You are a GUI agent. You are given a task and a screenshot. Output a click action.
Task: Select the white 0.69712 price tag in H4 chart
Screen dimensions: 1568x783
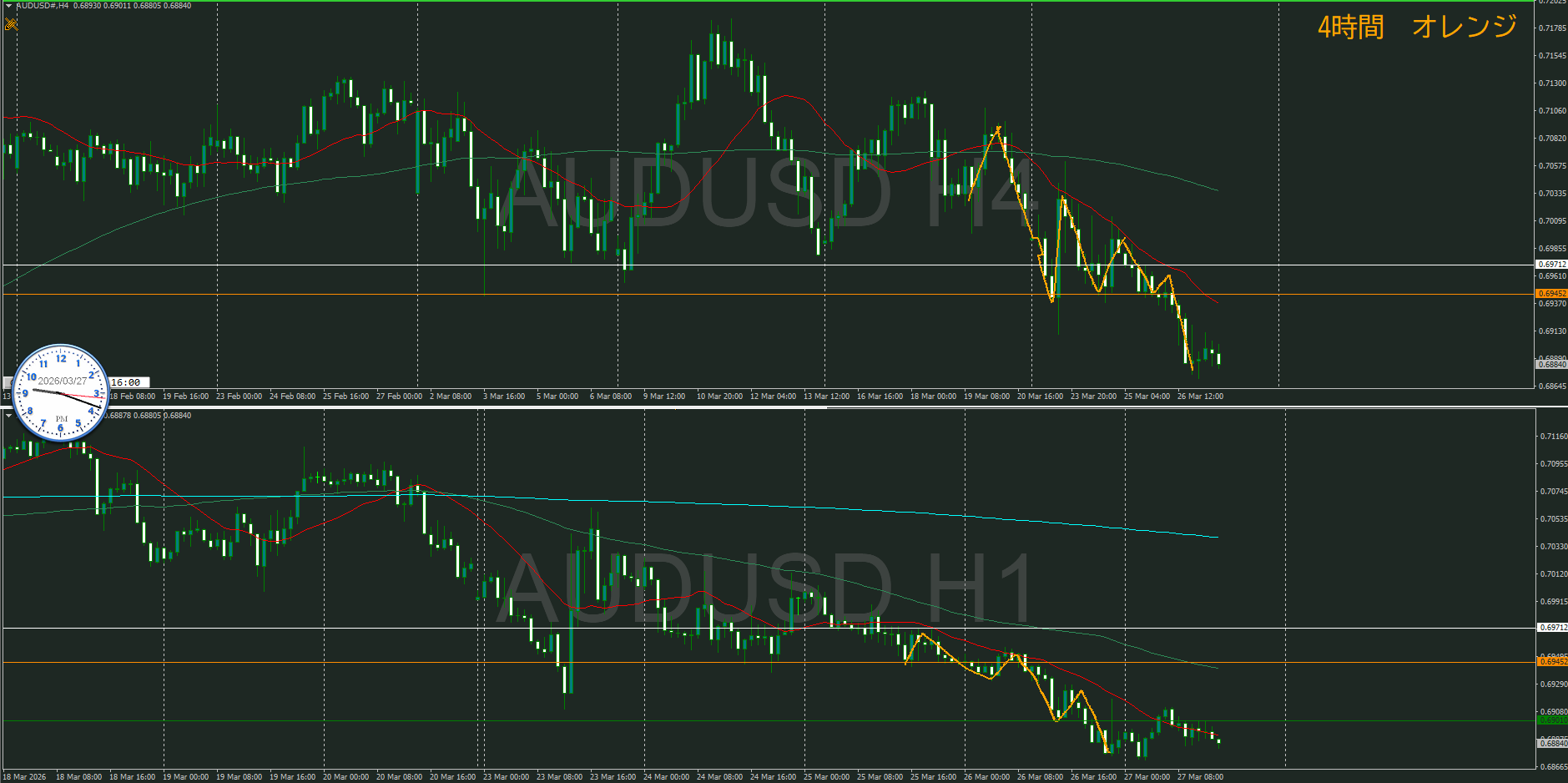tap(1551, 265)
